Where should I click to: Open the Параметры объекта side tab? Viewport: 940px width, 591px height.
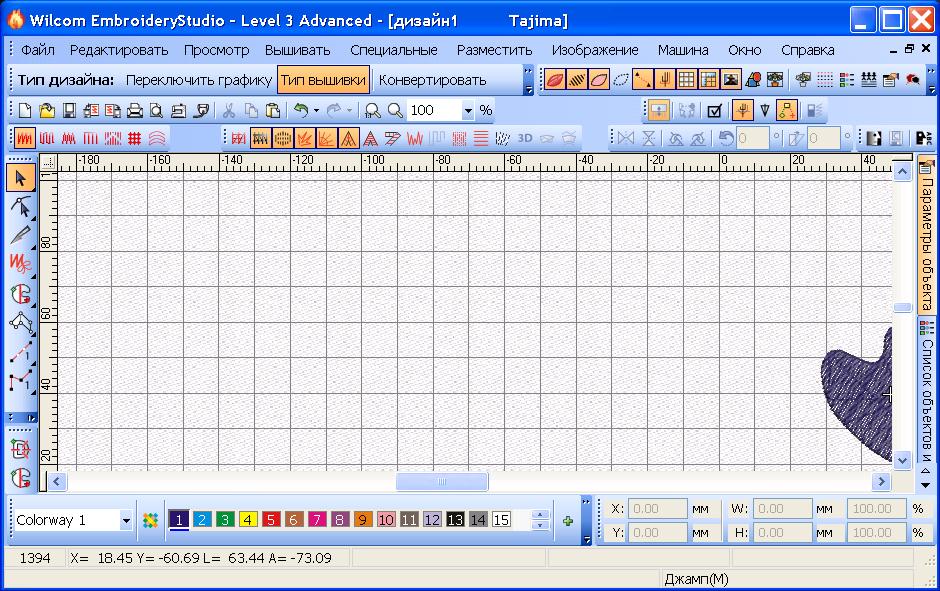[926, 236]
